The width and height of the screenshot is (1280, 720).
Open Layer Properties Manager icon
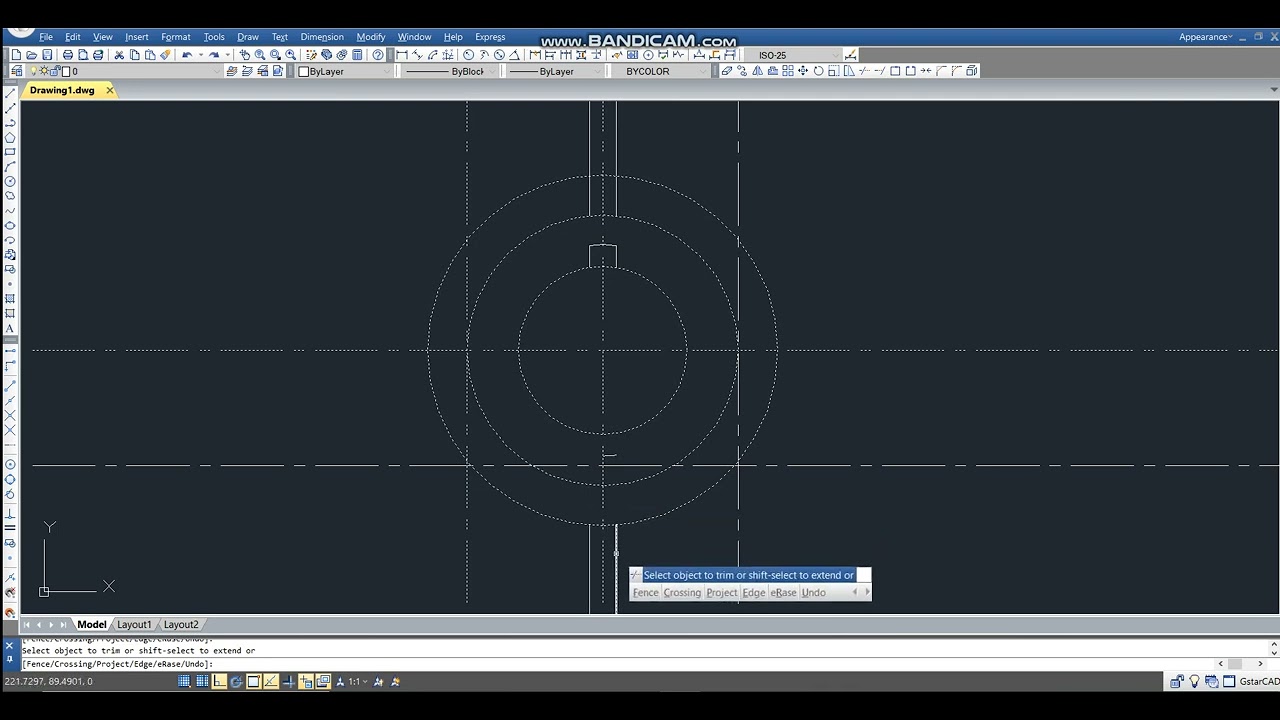coord(17,71)
